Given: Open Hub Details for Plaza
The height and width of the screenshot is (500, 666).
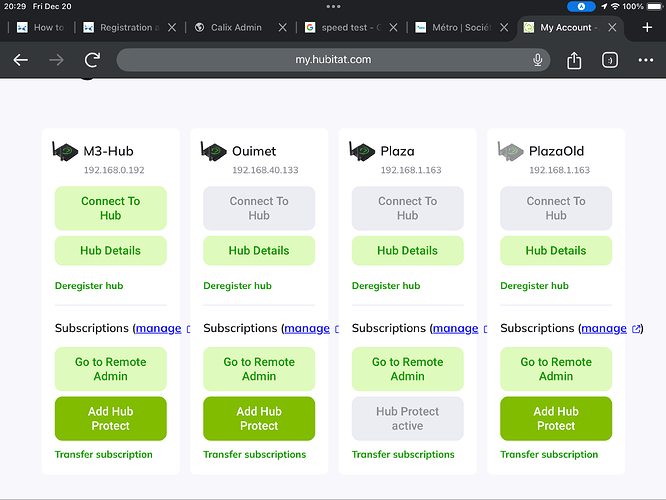Looking at the screenshot, I should pyautogui.click(x=407, y=251).
